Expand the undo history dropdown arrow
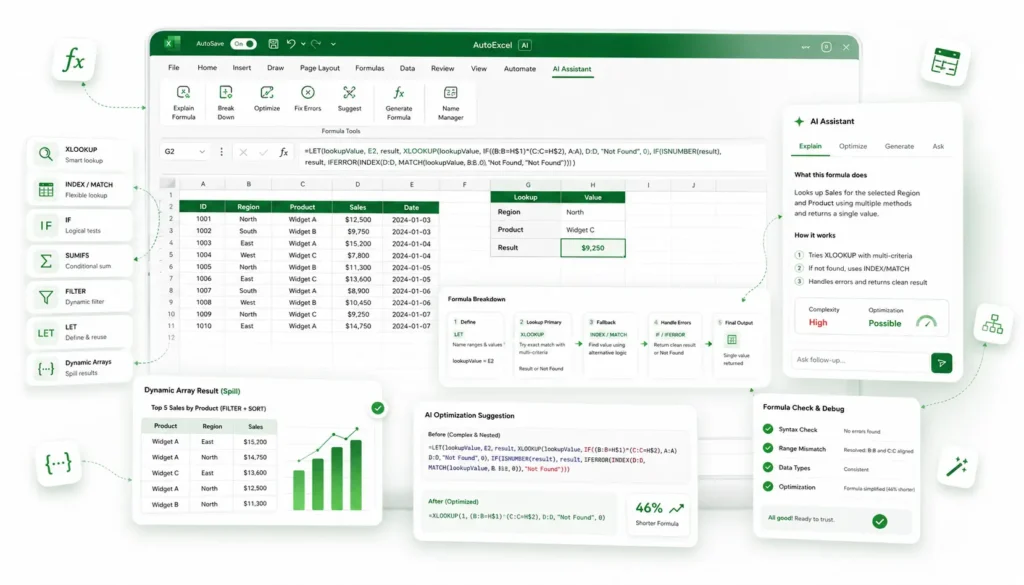This screenshot has height=585, width=1024. click(x=303, y=44)
